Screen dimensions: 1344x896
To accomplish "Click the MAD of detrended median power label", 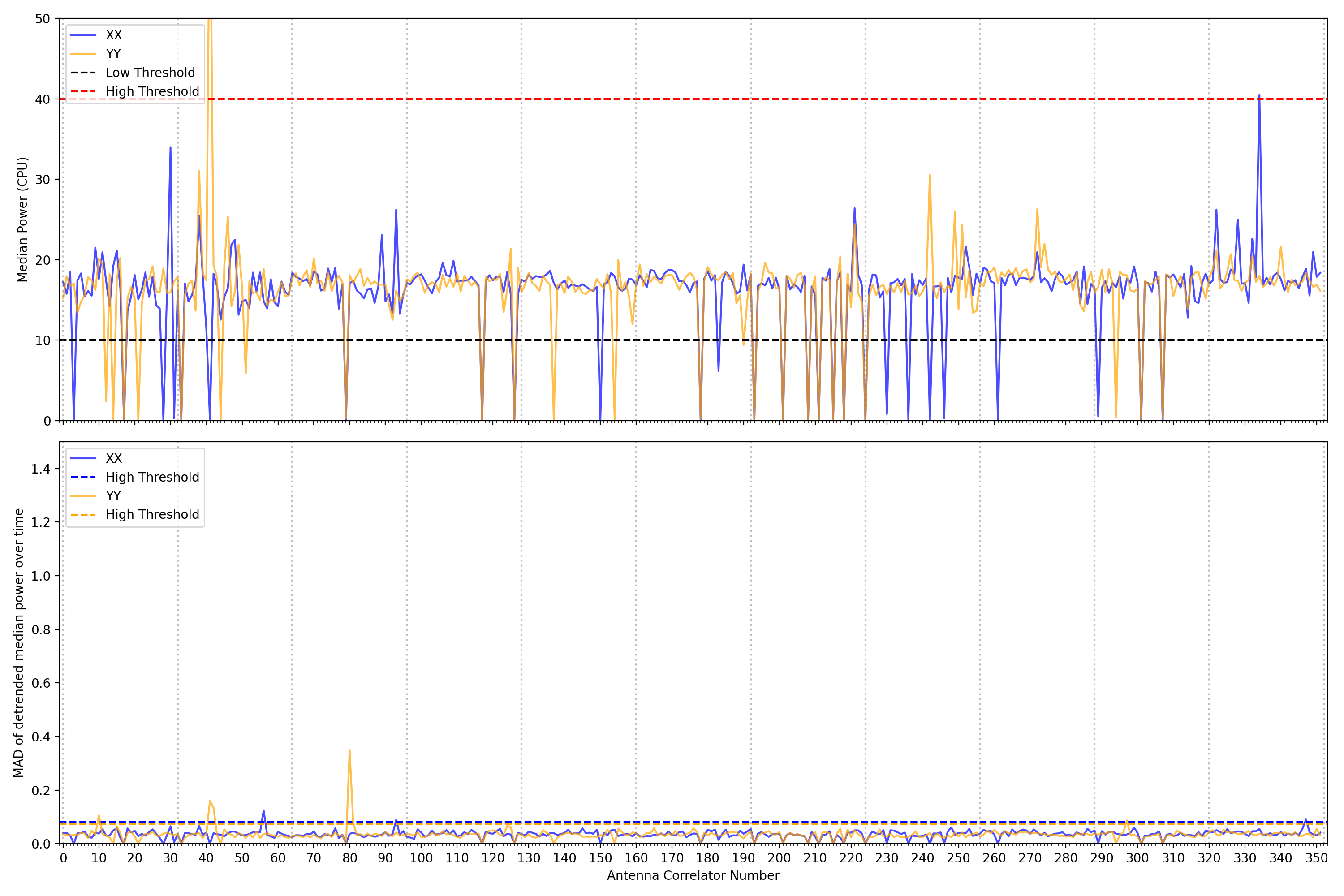I will point(19,643).
